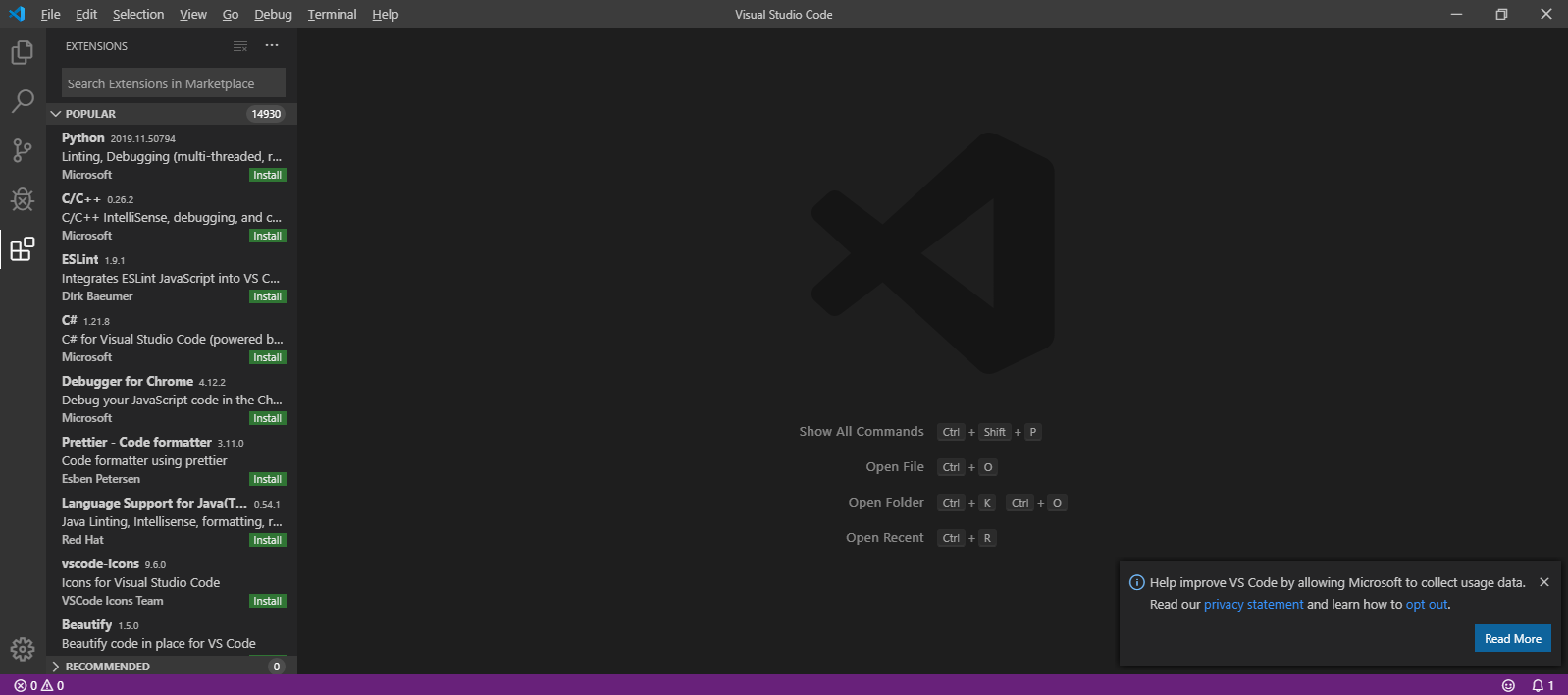Screen dimensions: 1568x695
Task: Click the 'Show All Commands' label
Action: [862, 431]
